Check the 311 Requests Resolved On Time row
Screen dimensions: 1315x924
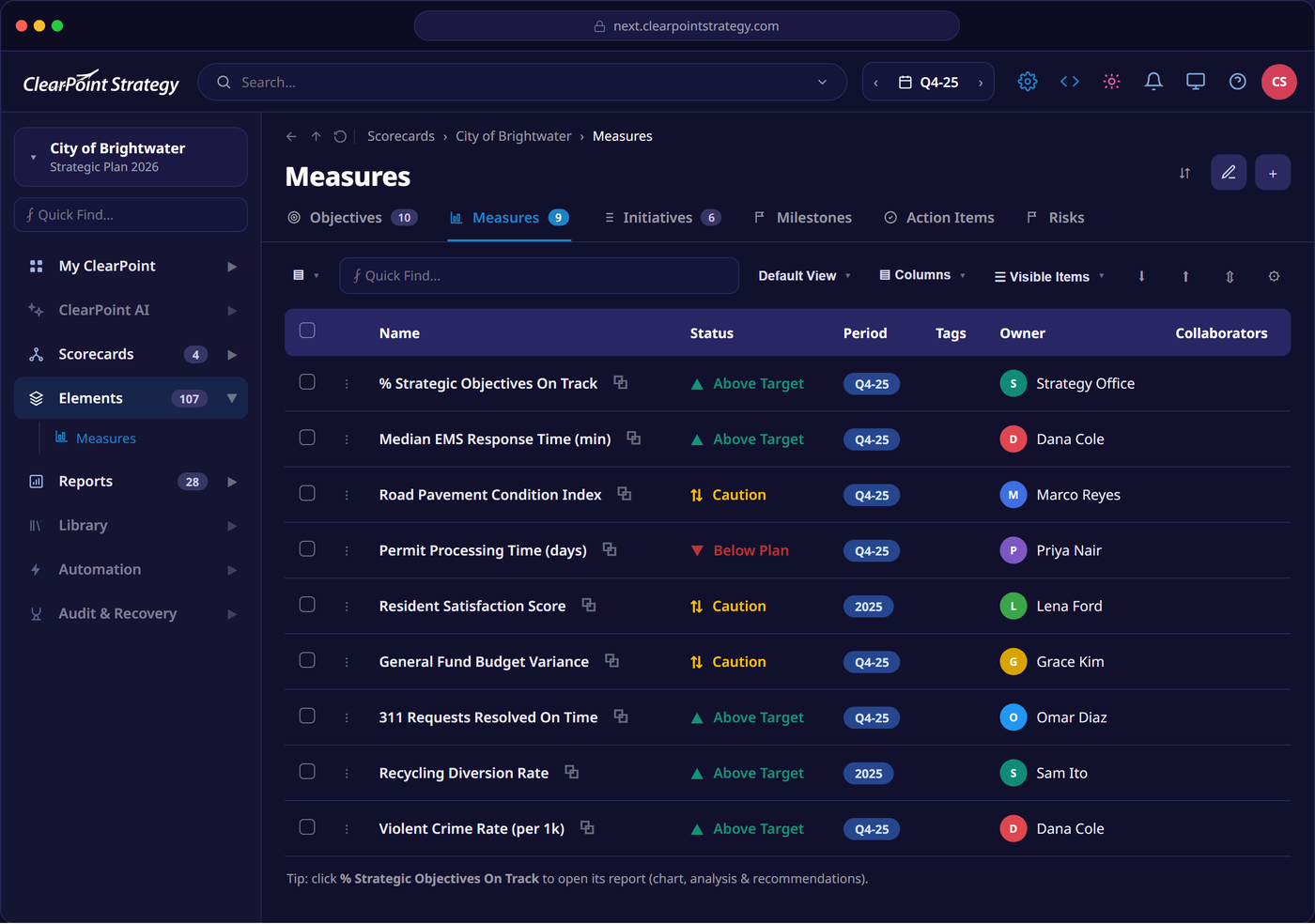pyautogui.click(x=307, y=716)
